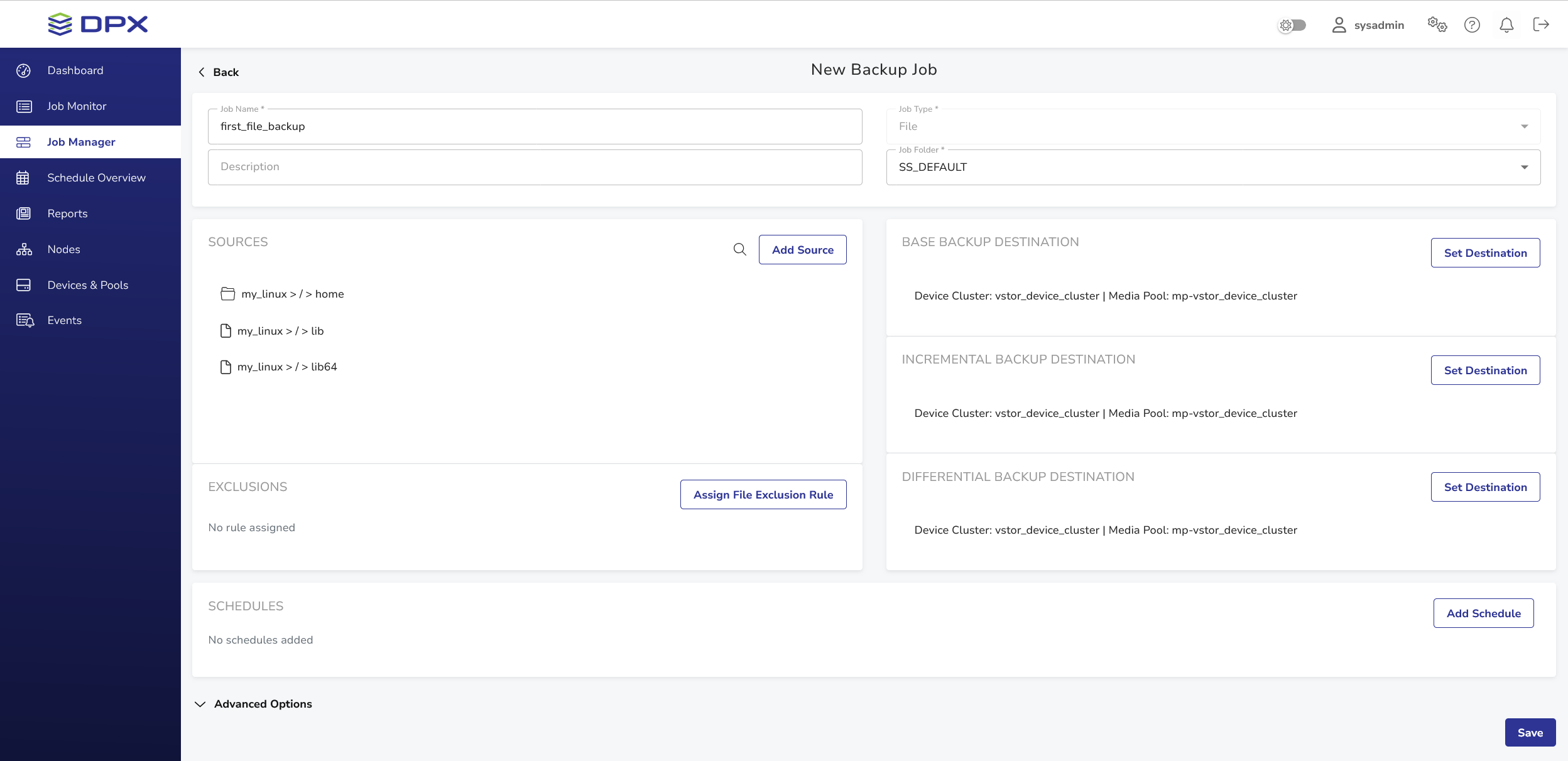Click the Save button

coord(1530,732)
